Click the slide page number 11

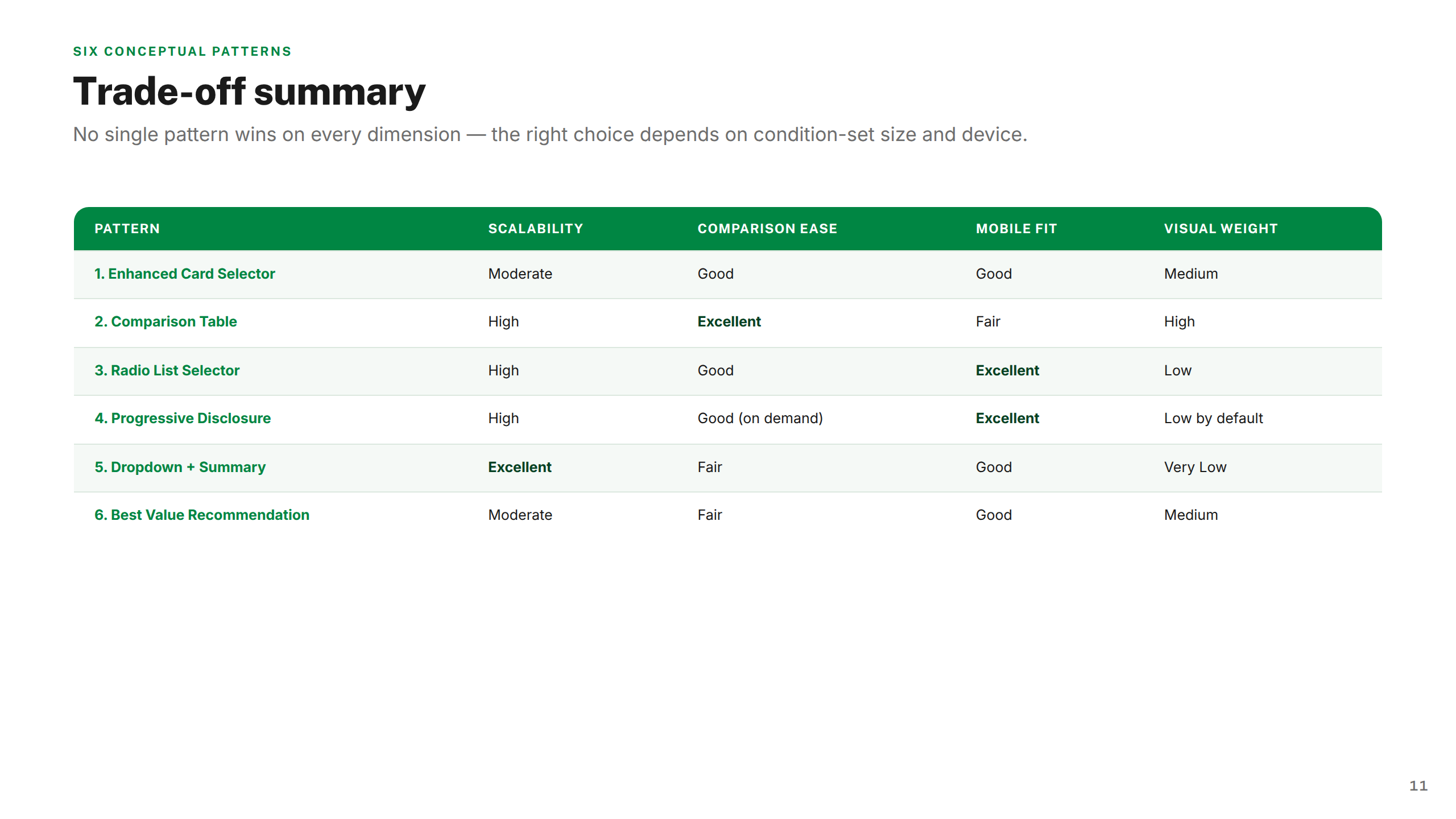[1418, 786]
